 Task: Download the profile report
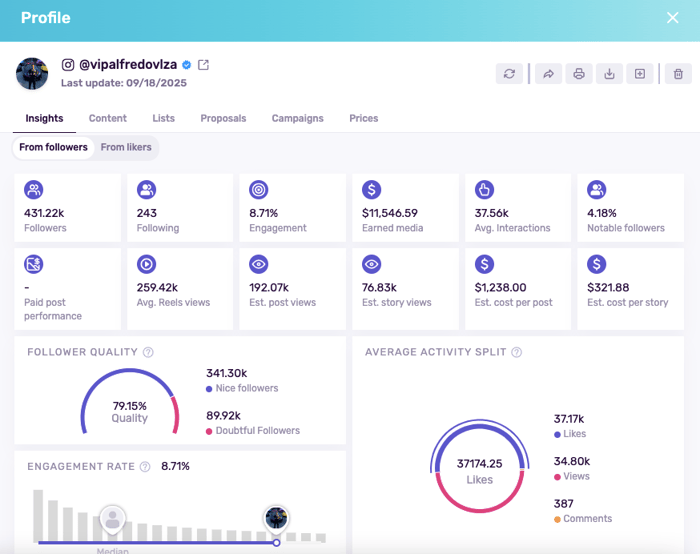pyautogui.click(x=609, y=73)
